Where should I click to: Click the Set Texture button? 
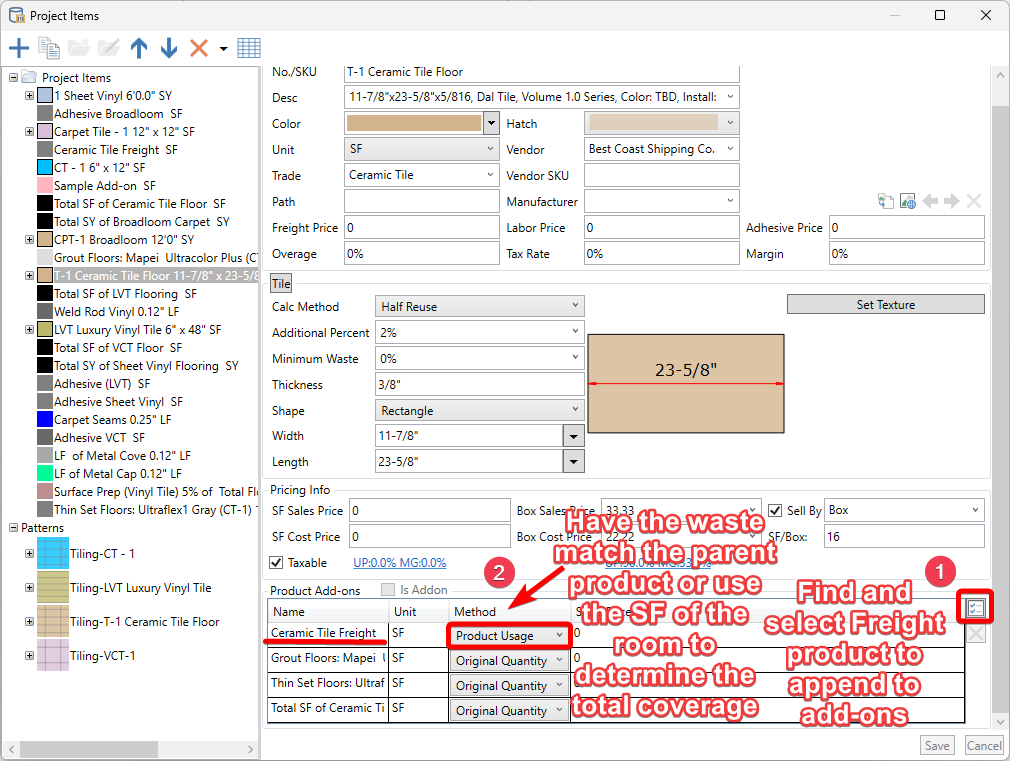pos(885,304)
